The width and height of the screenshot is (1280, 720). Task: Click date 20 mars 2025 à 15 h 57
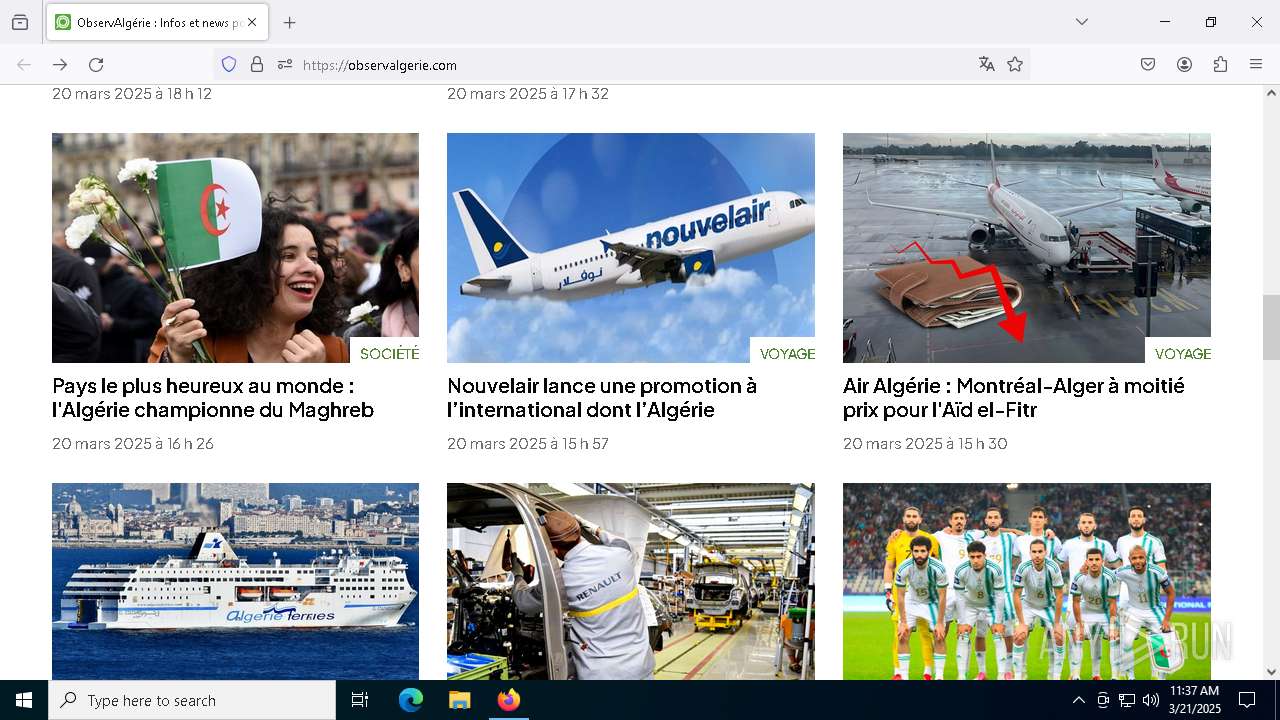tap(528, 443)
